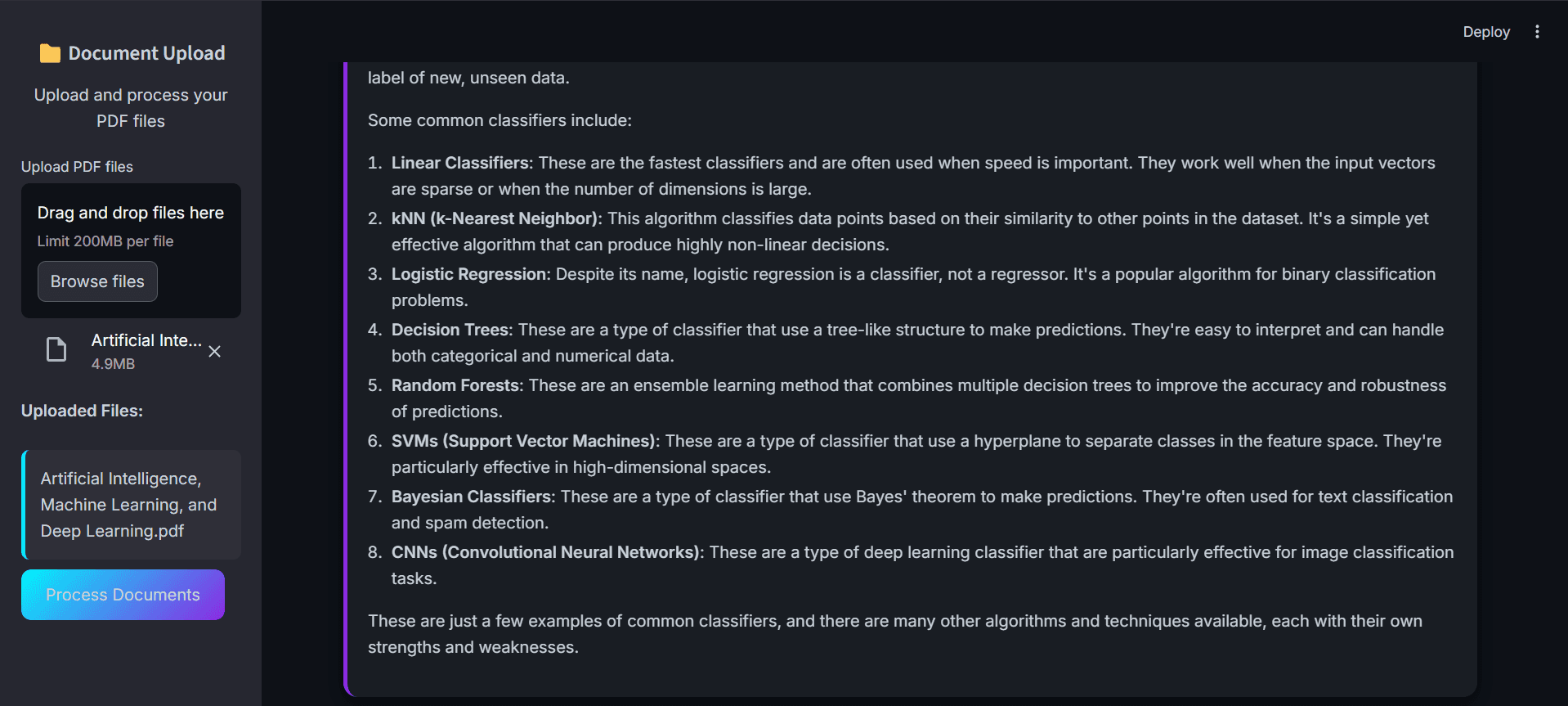1568x706 pixels.
Task: Click the 'Uploaded Files:' section label
Action: (82, 410)
